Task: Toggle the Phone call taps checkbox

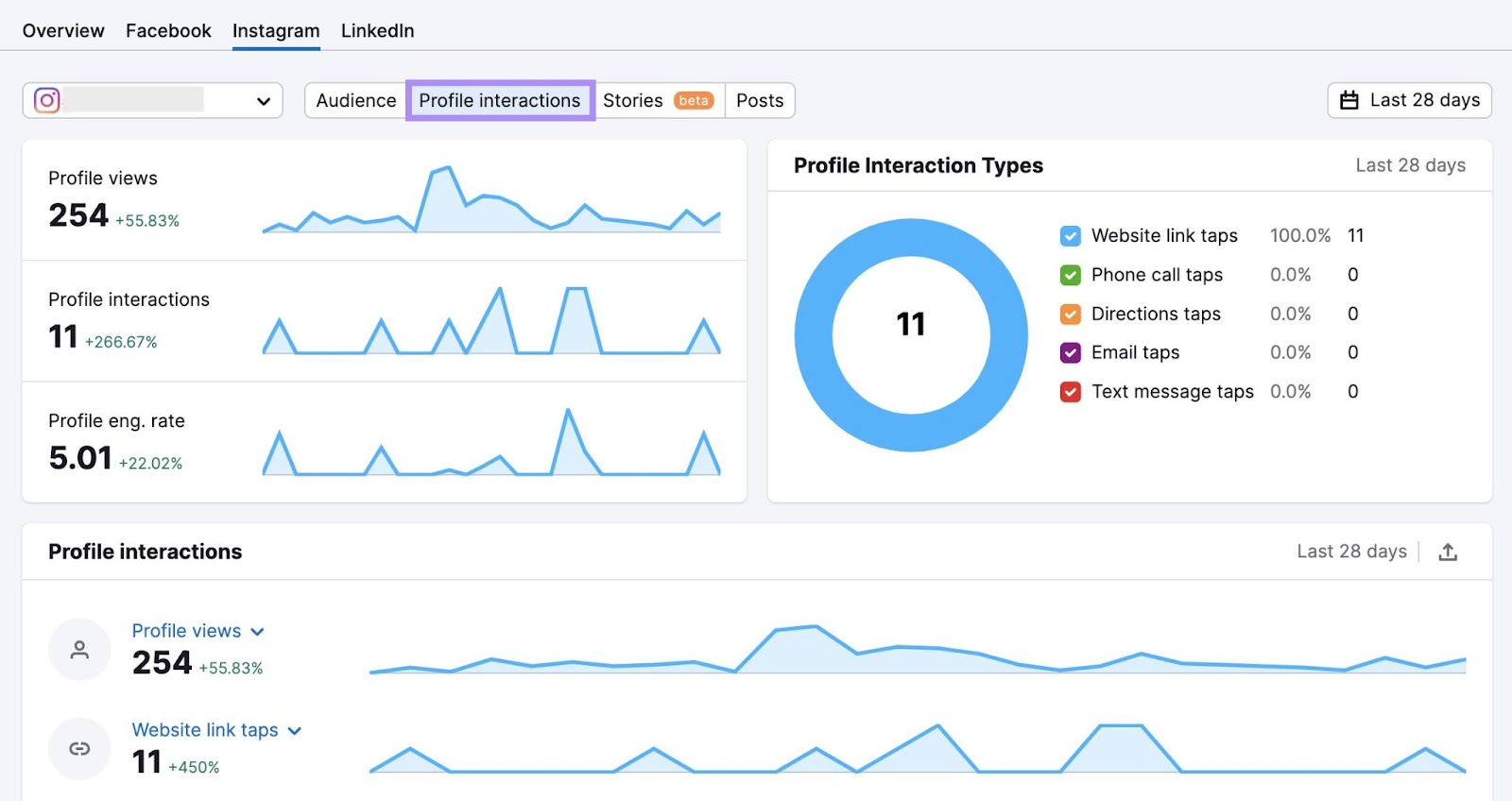Action: pos(1070,275)
